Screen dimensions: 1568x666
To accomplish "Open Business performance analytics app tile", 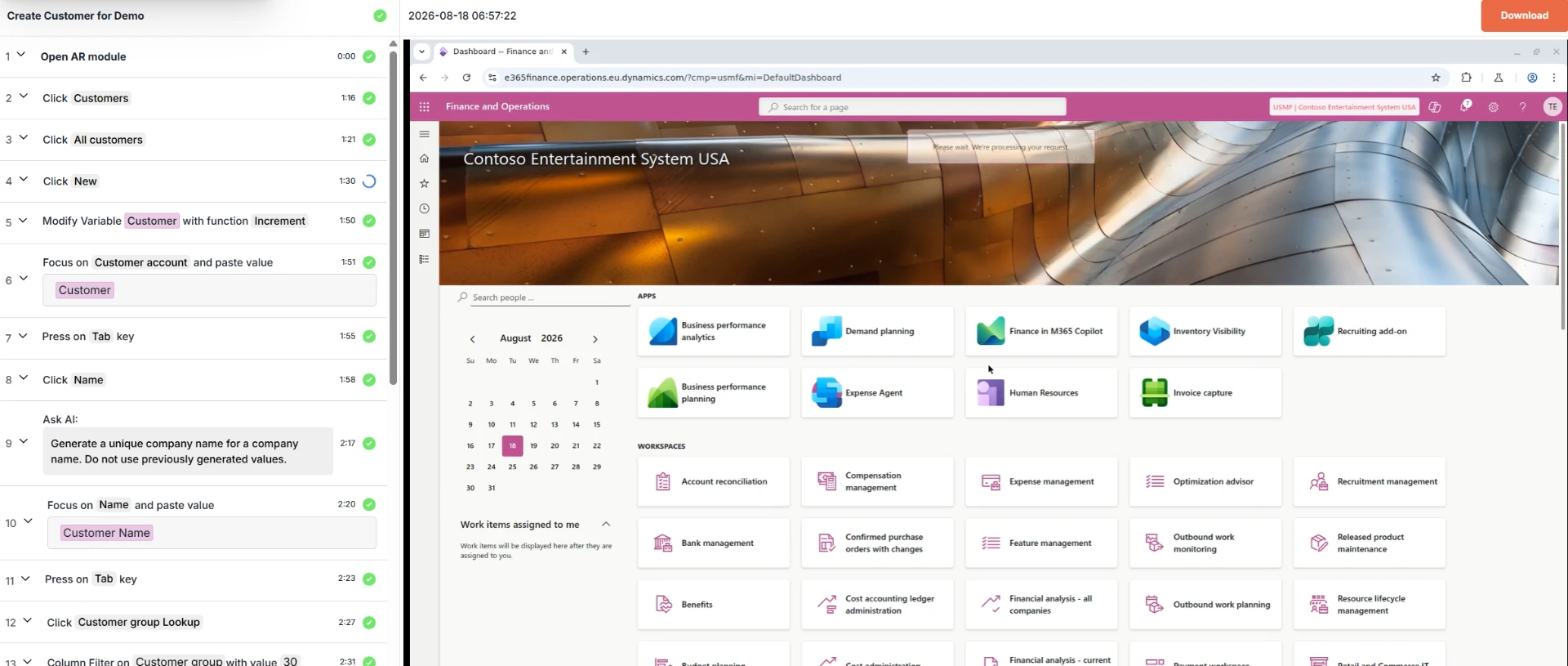I will (714, 331).
